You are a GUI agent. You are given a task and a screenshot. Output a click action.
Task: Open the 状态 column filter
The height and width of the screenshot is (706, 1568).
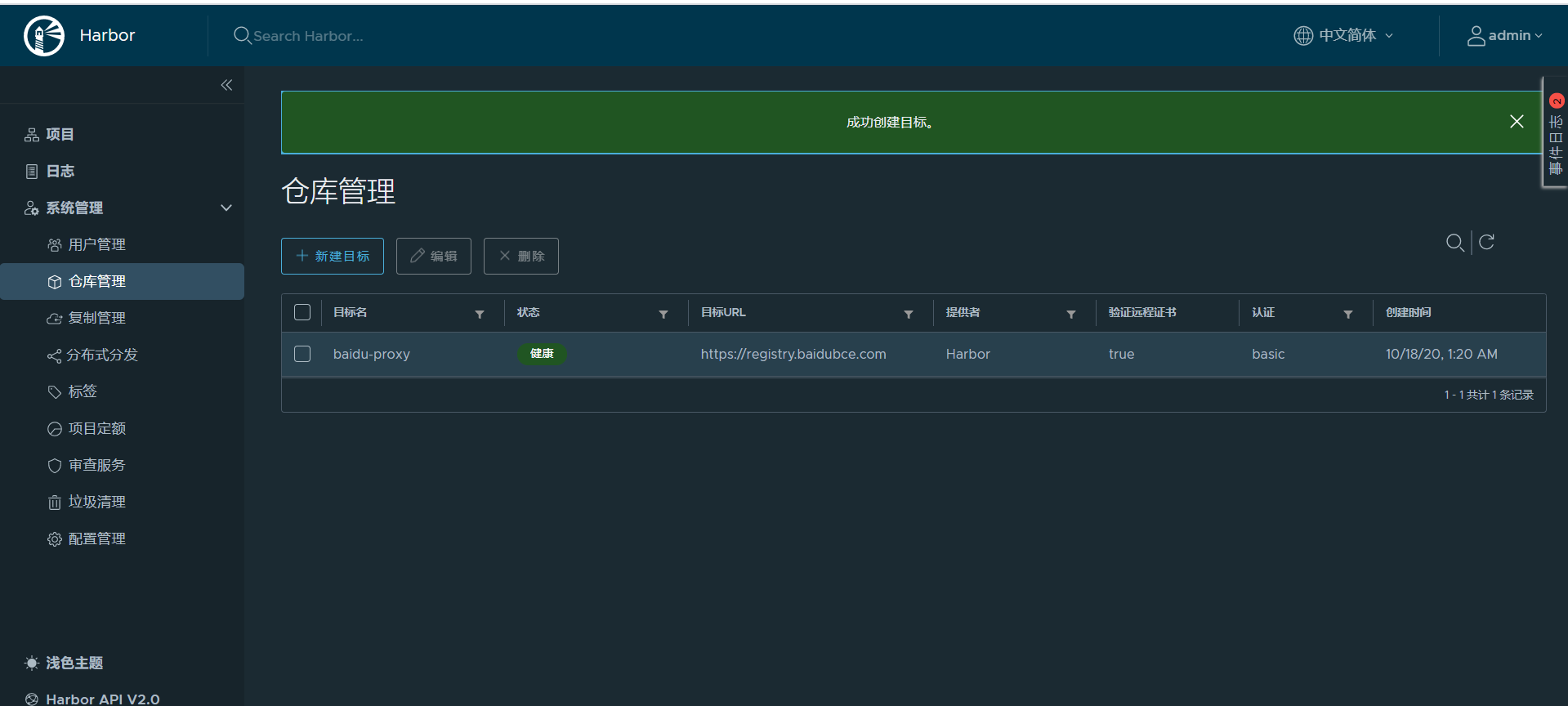663,314
